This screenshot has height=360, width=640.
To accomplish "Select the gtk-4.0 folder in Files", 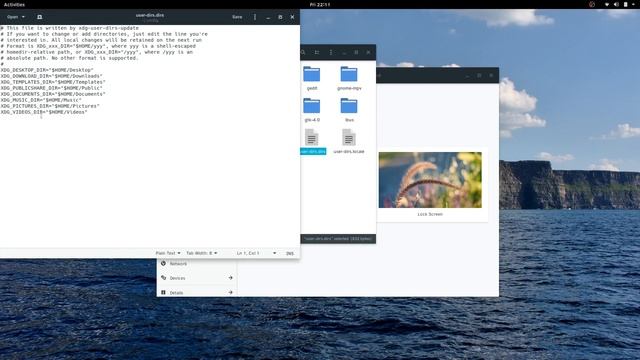I will pyautogui.click(x=312, y=109).
